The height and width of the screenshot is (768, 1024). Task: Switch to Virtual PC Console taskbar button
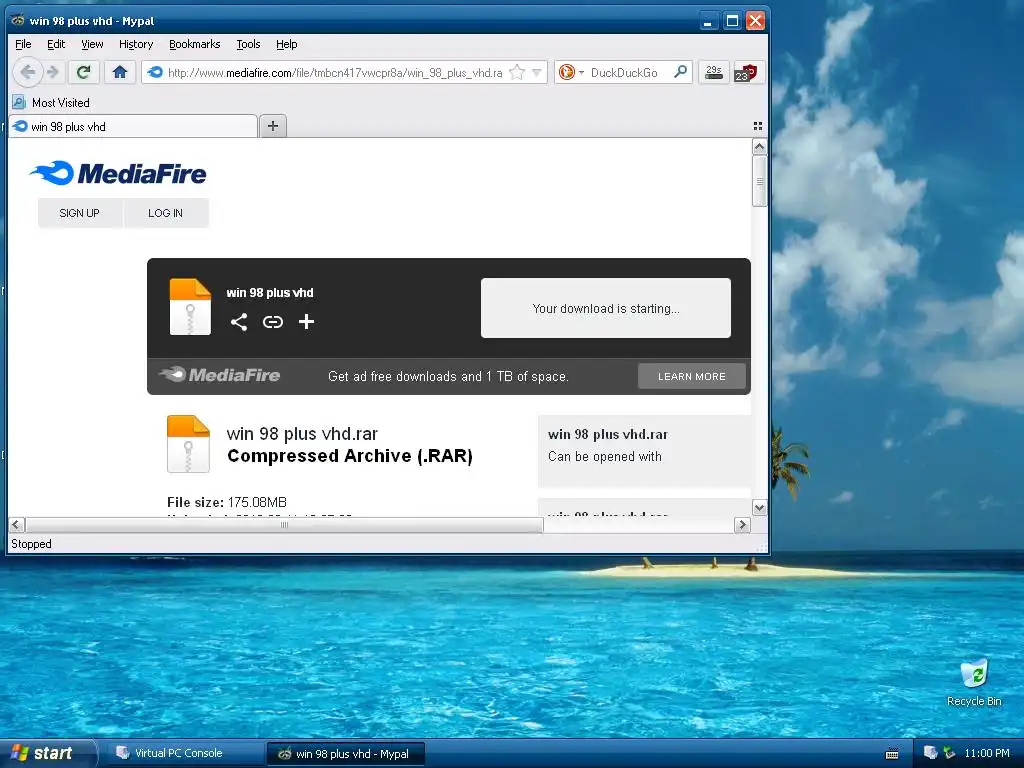pos(184,753)
